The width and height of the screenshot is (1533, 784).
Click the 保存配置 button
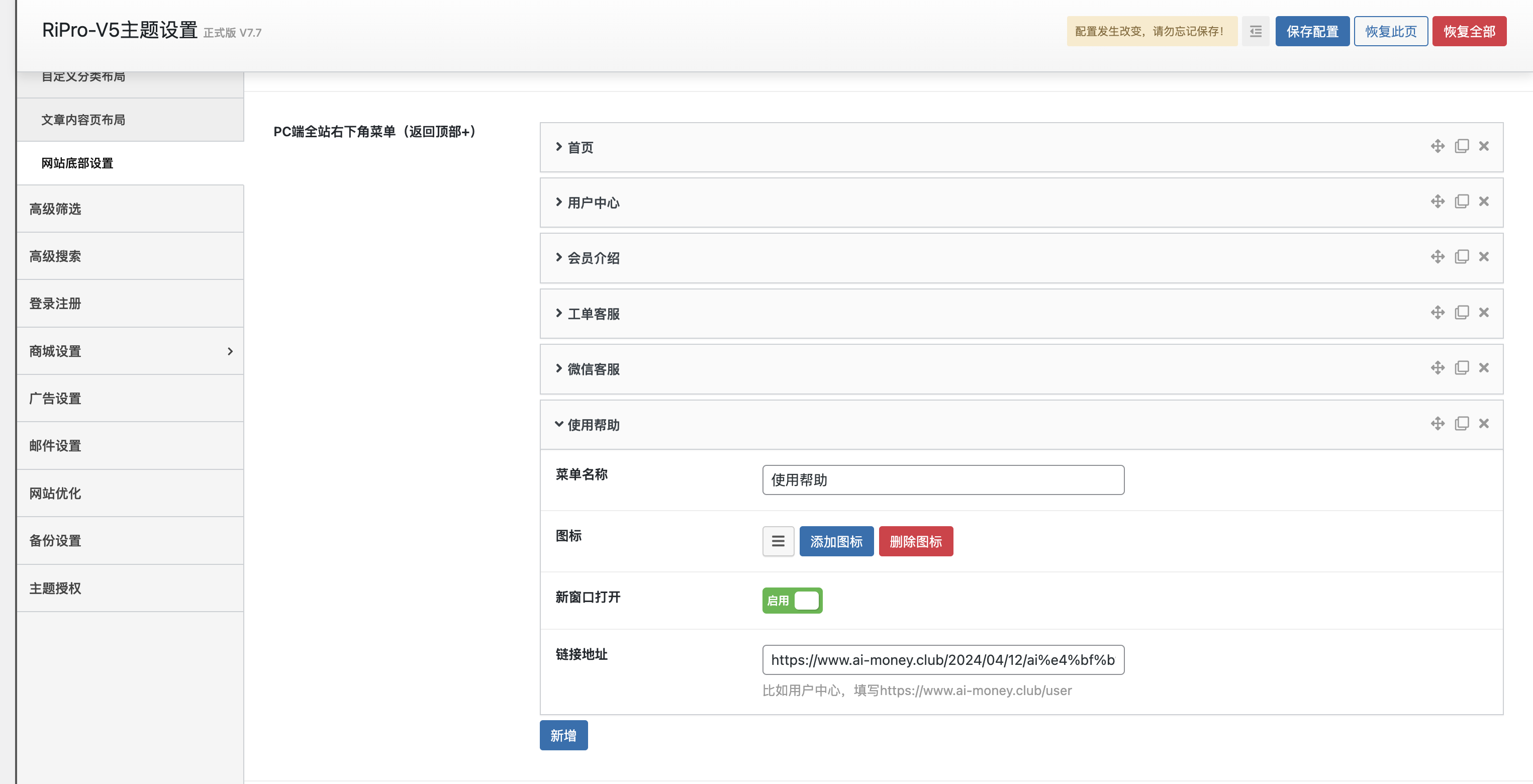pos(1312,32)
